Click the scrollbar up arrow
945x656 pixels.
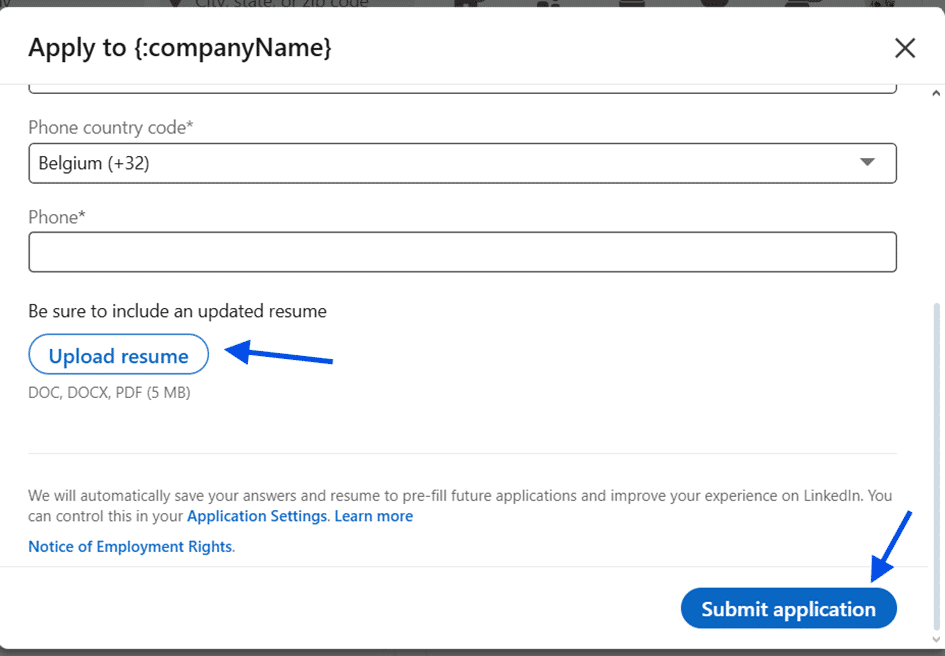click(936, 94)
